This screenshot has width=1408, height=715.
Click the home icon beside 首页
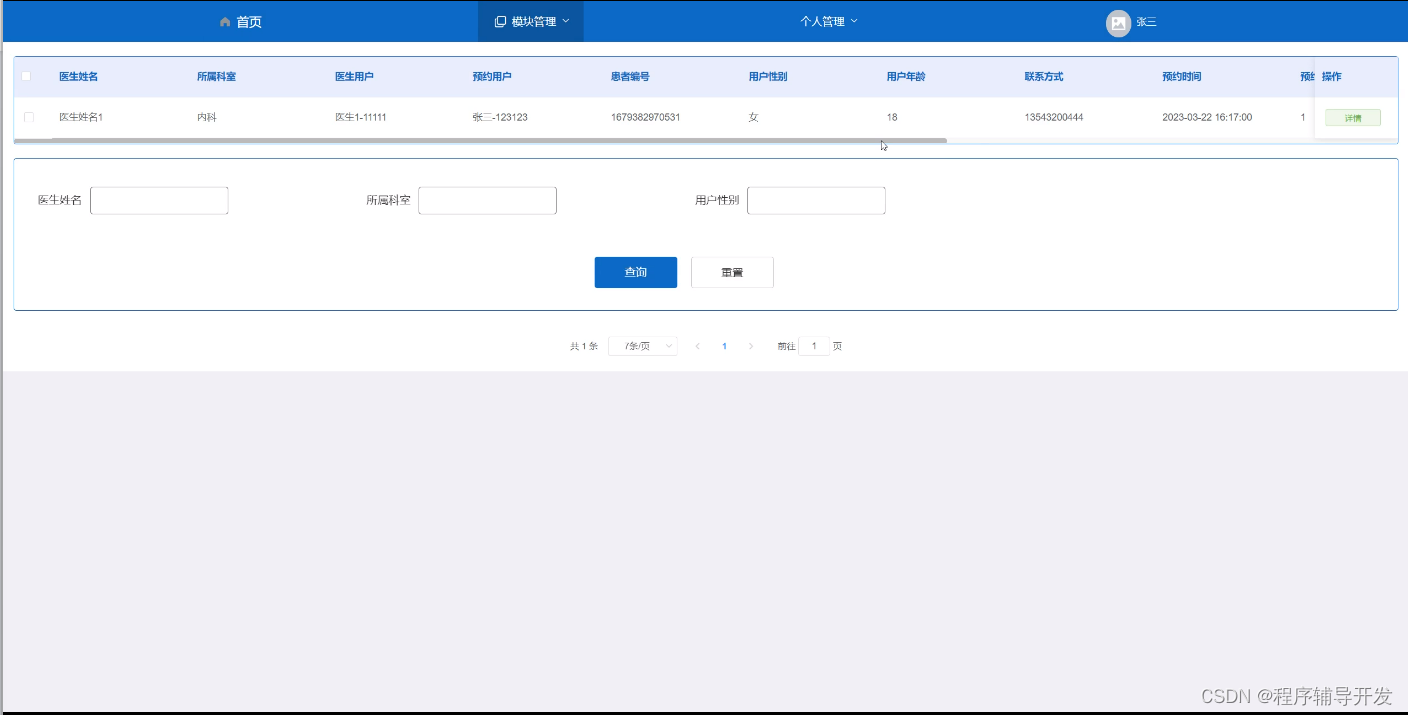point(225,22)
